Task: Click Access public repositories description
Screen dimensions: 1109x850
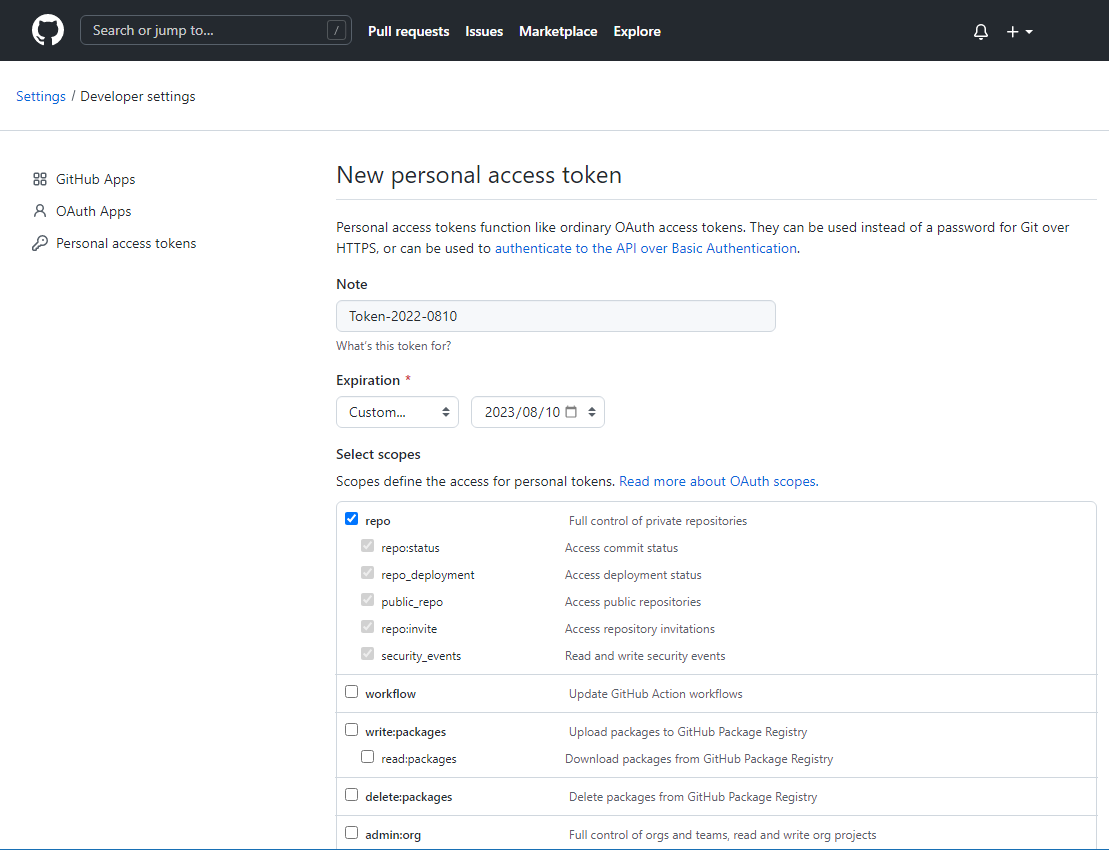Action: pos(633,602)
